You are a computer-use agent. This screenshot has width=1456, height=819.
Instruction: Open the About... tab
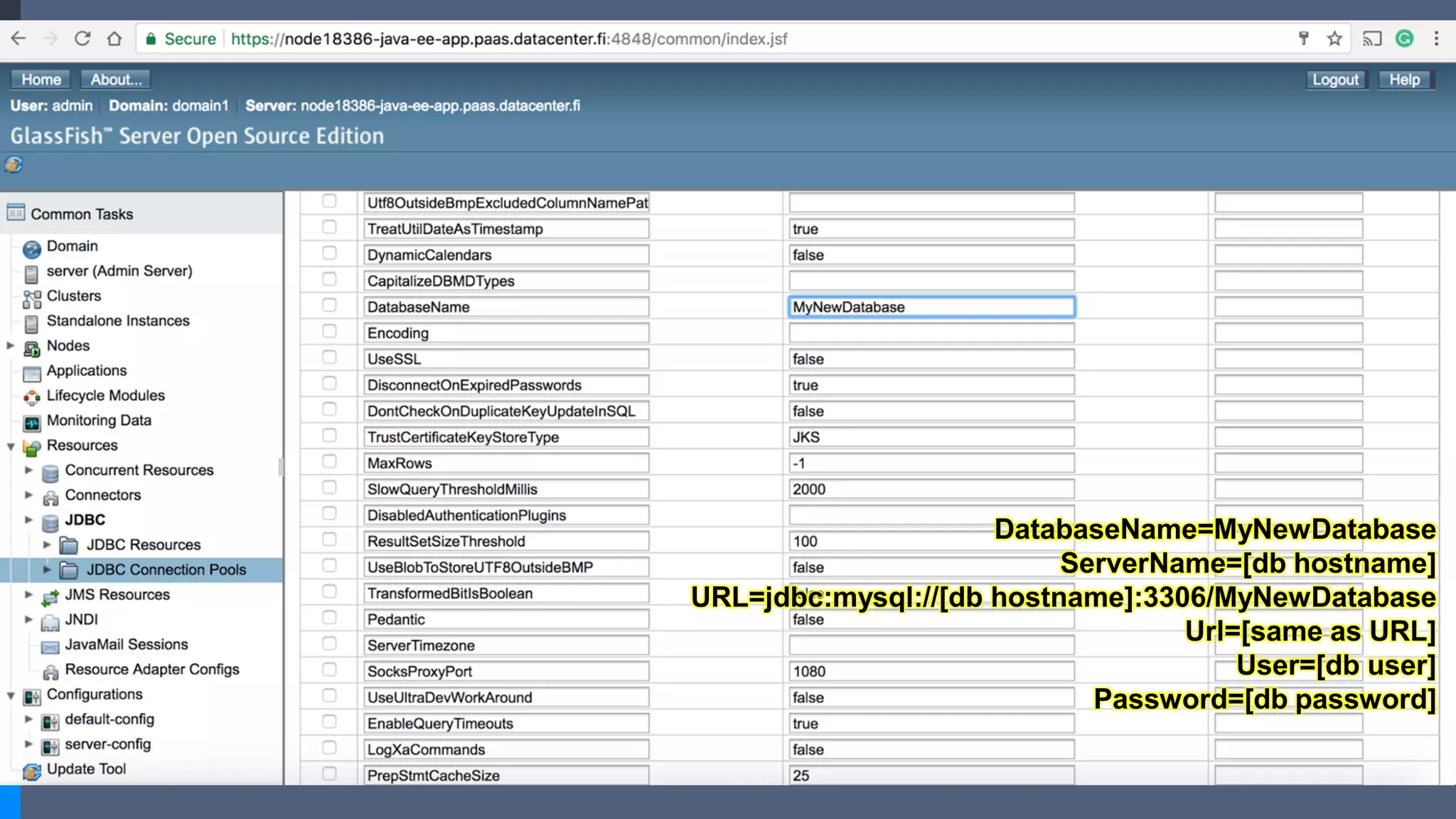(x=116, y=80)
